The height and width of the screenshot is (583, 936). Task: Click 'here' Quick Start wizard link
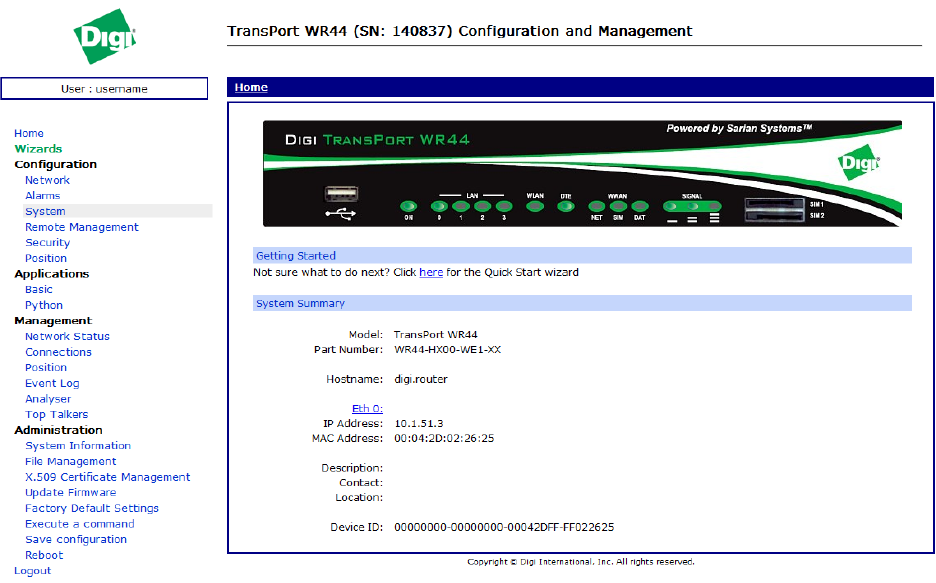(x=431, y=272)
